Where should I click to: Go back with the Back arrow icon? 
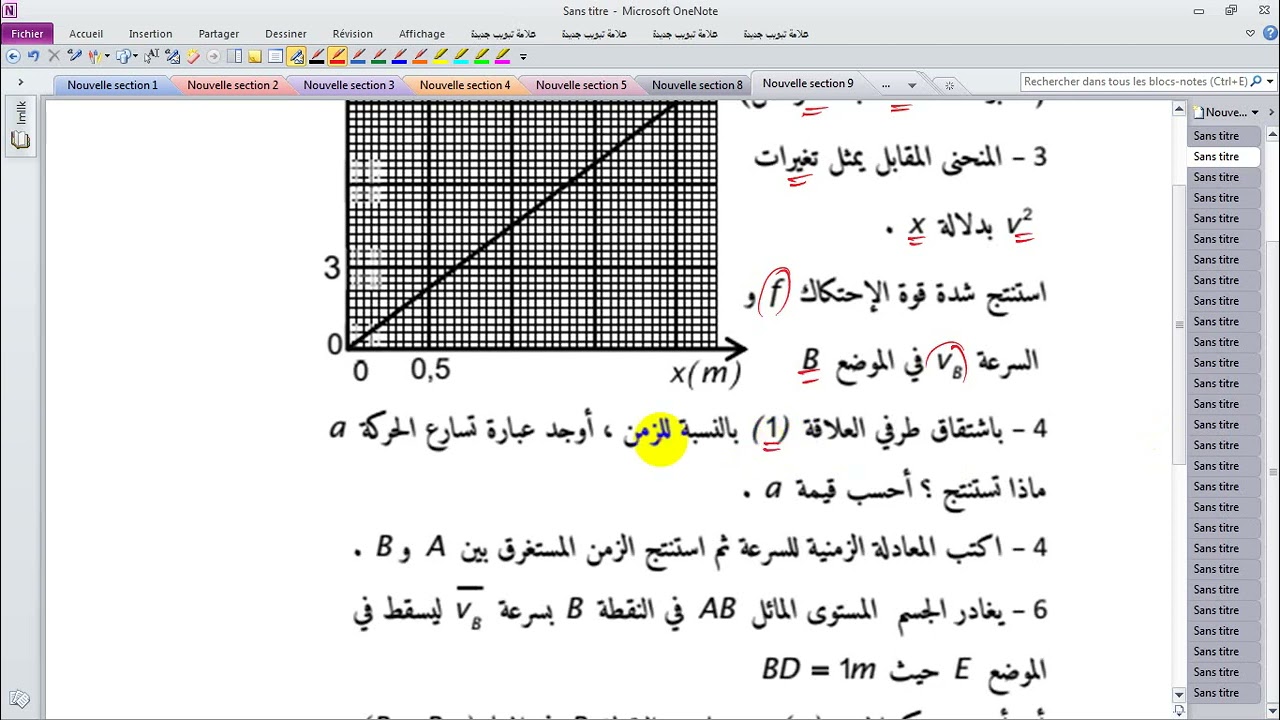click(13, 57)
